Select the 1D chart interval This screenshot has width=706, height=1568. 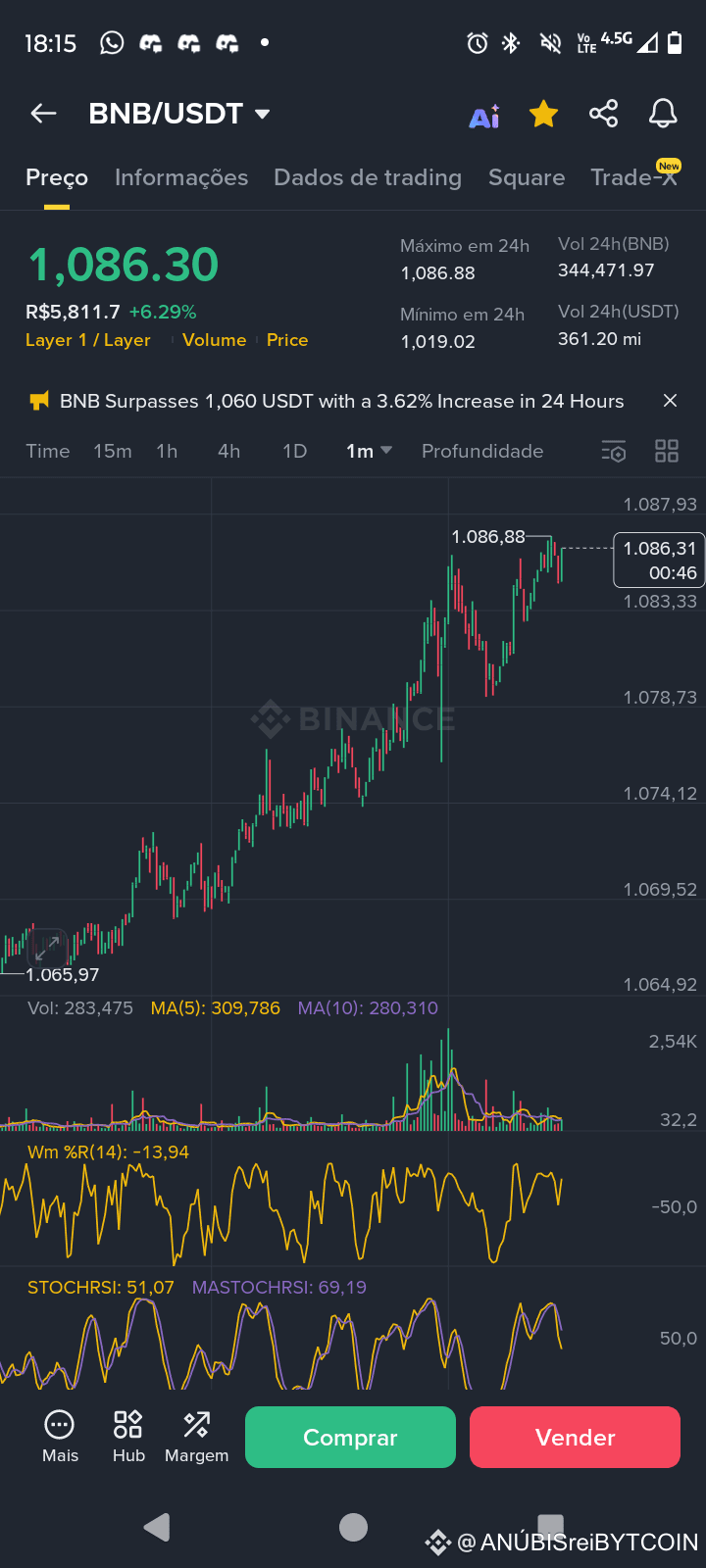(x=294, y=451)
